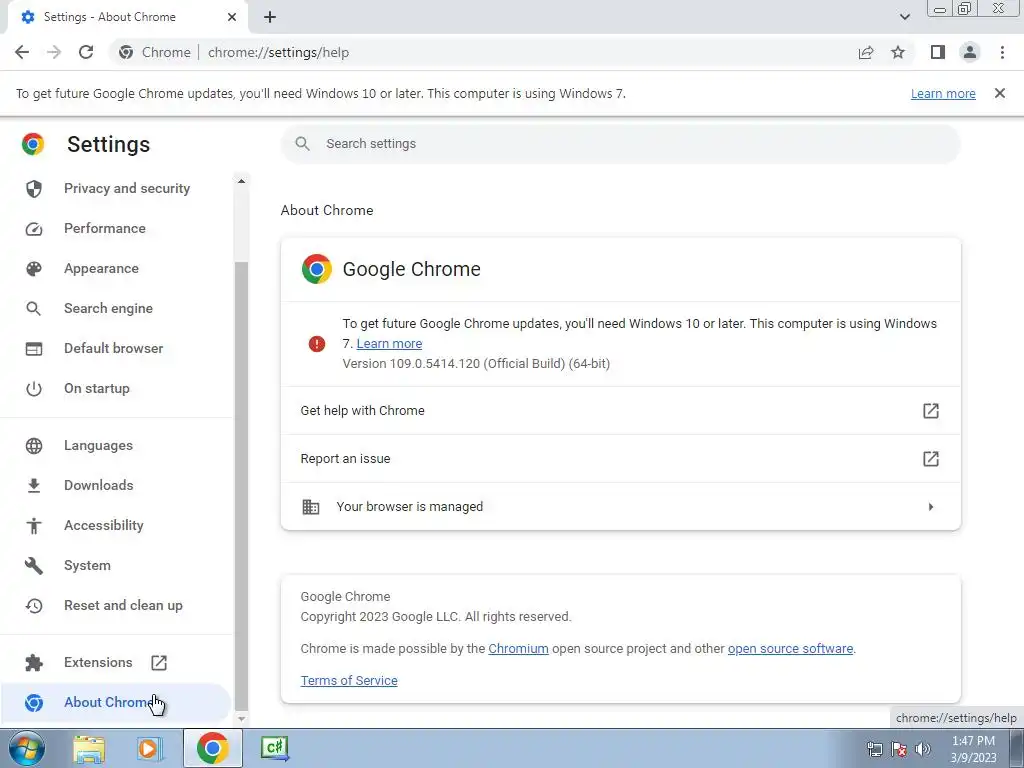
Task: Click the Languages globe icon
Action: click(x=34, y=446)
